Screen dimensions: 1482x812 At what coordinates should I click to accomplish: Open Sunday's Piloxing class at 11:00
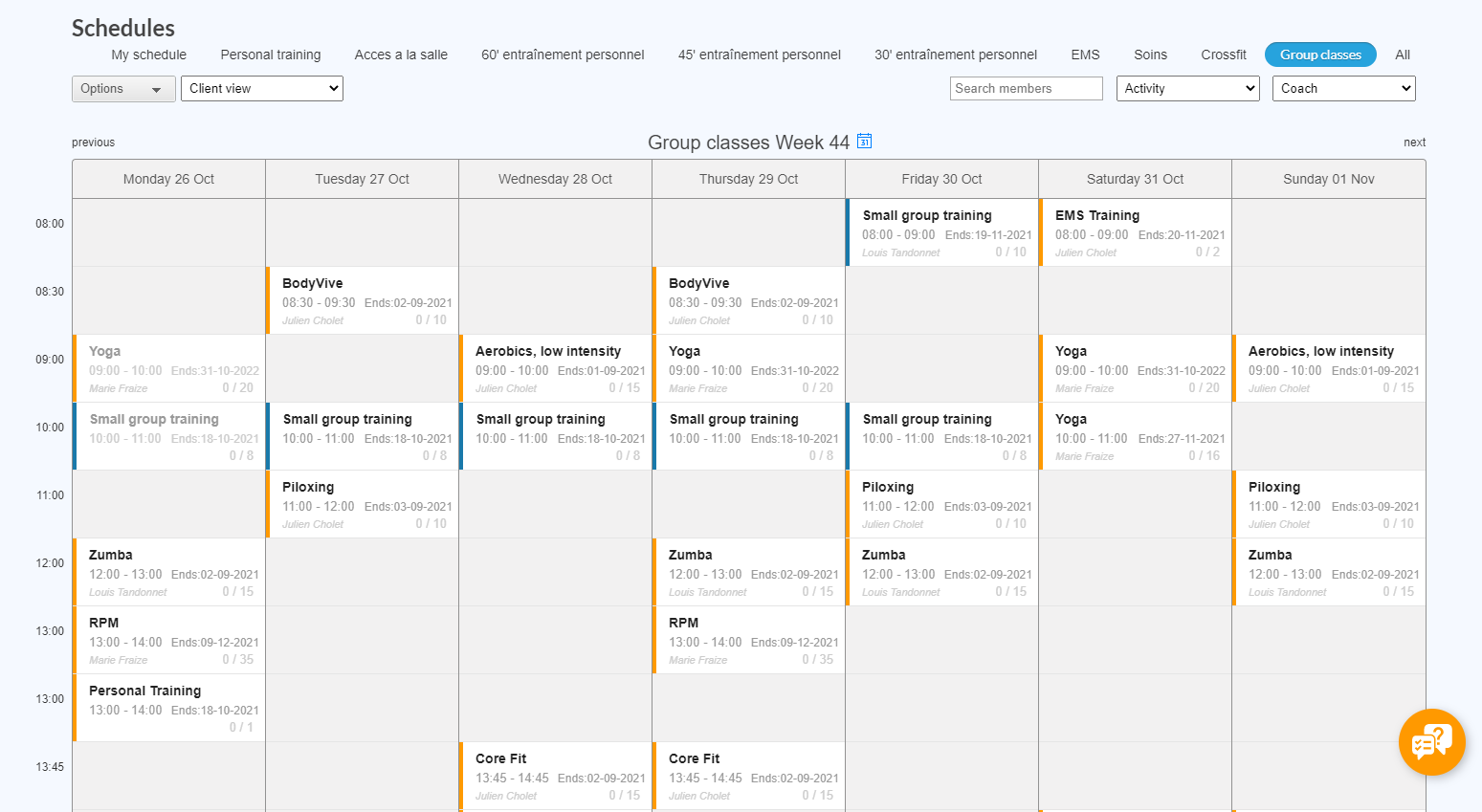[x=1329, y=504]
